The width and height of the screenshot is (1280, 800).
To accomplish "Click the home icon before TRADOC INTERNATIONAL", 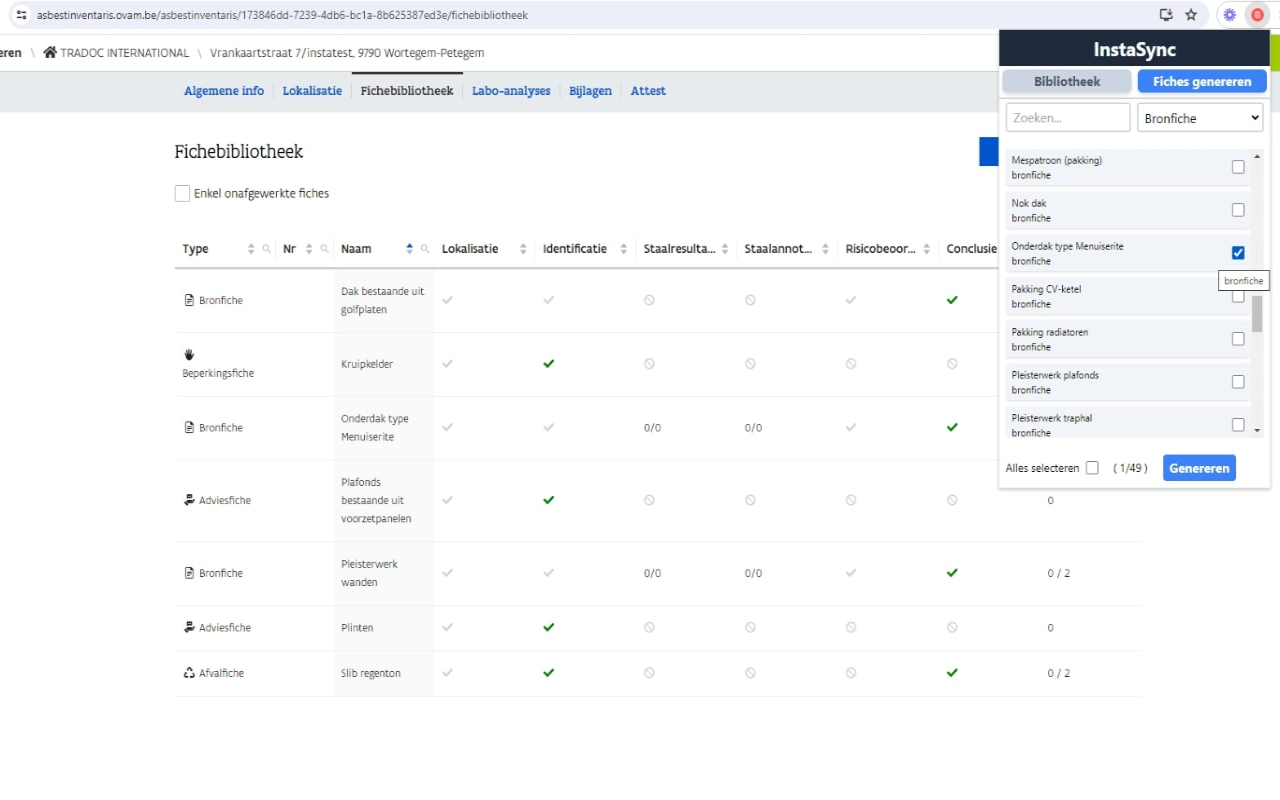I will coord(50,53).
